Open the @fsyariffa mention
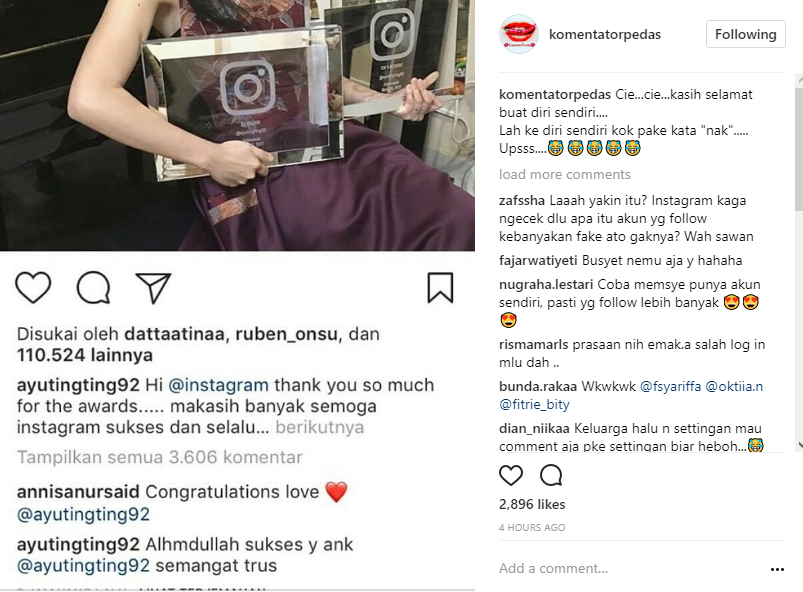803x592 pixels. click(670, 387)
